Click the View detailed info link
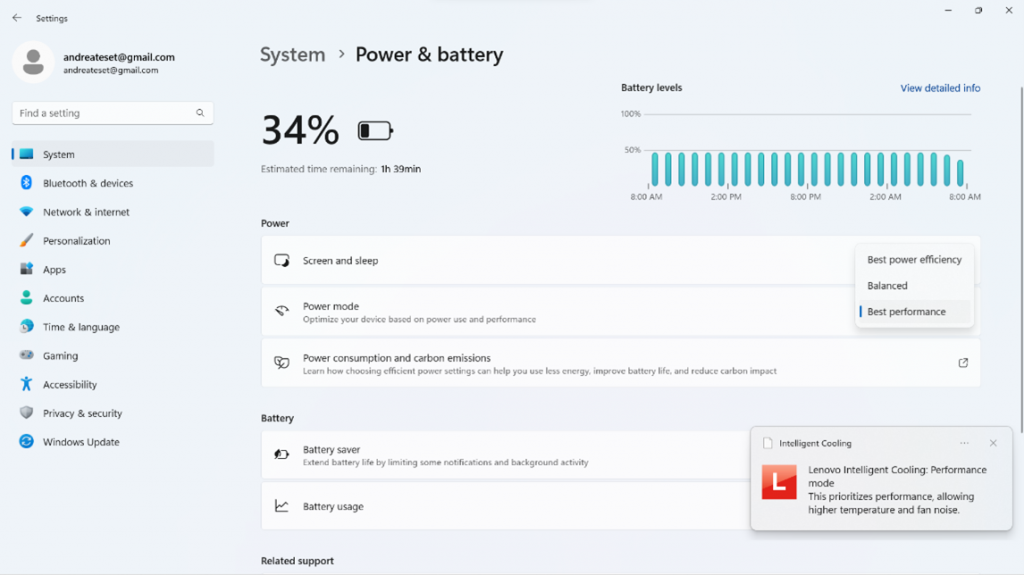The width and height of the screenshot is (1024, 575). point(940,88)
